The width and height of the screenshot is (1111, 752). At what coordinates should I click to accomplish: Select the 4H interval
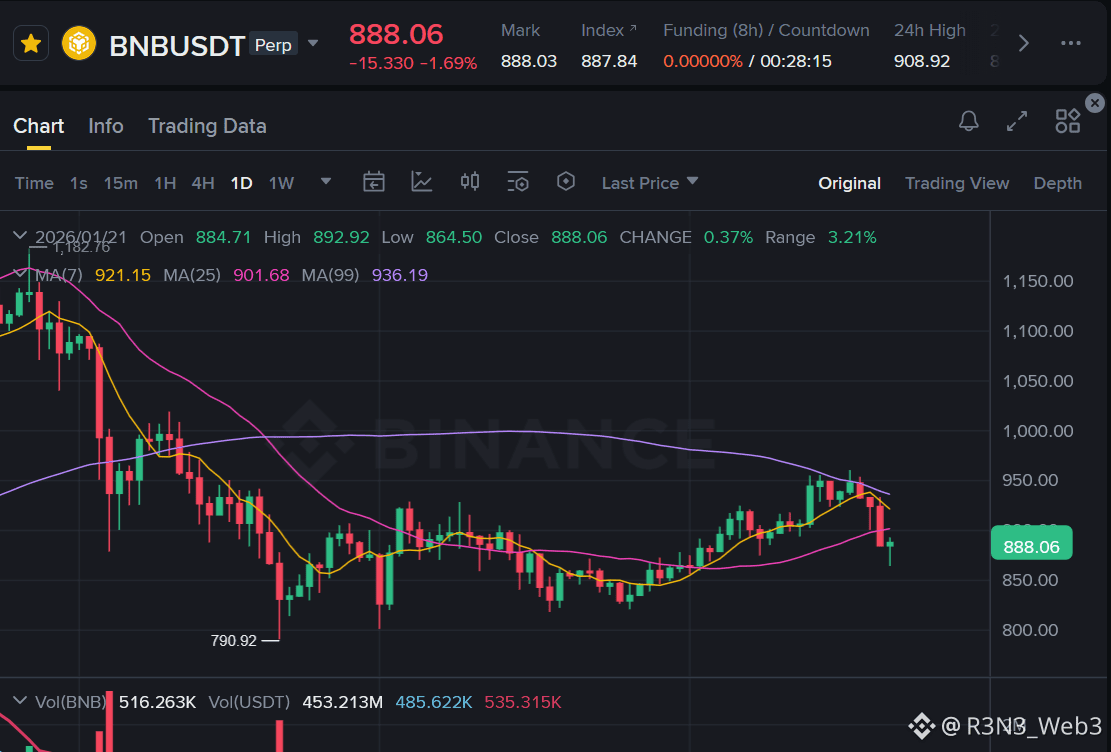[x=203, y=183]
